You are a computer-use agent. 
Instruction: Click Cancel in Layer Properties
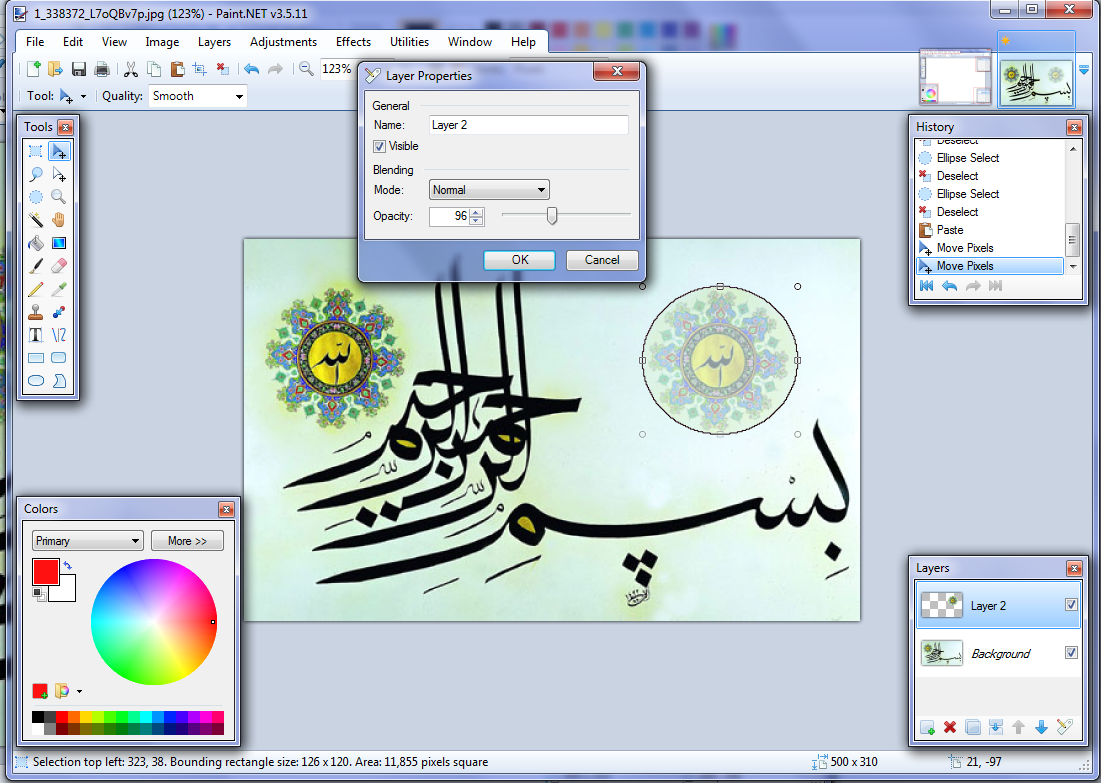602,260
